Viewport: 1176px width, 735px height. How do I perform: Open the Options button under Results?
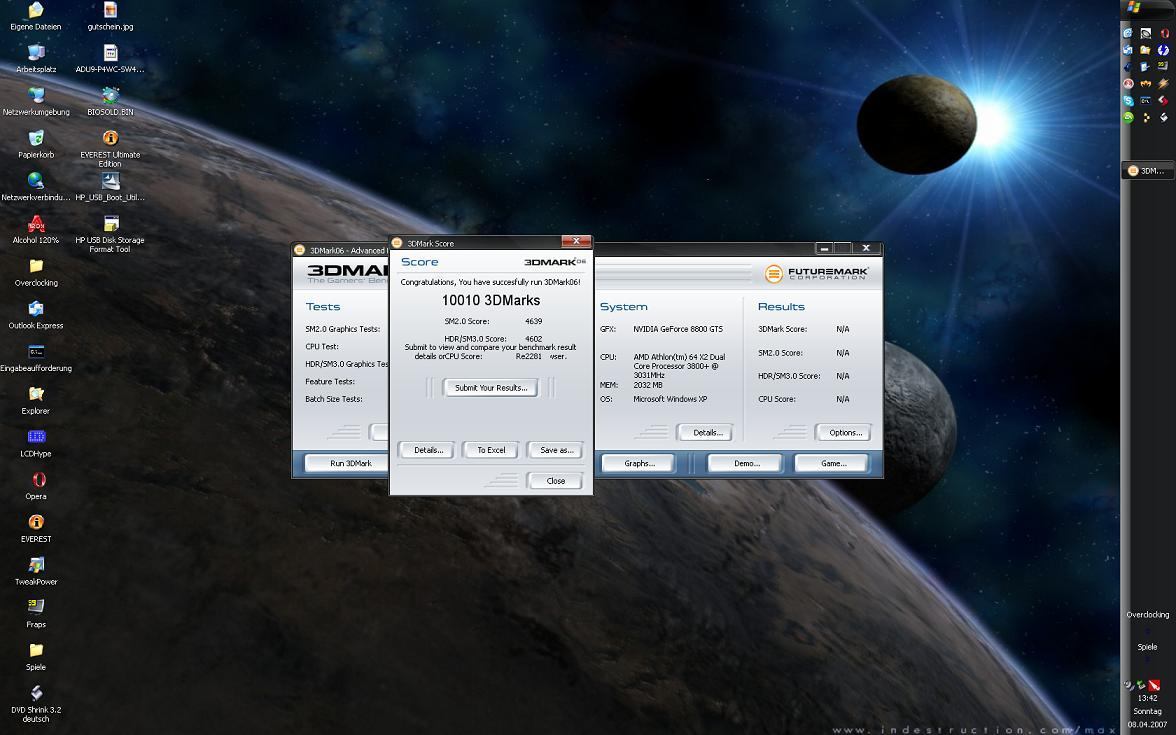point(845,433)
